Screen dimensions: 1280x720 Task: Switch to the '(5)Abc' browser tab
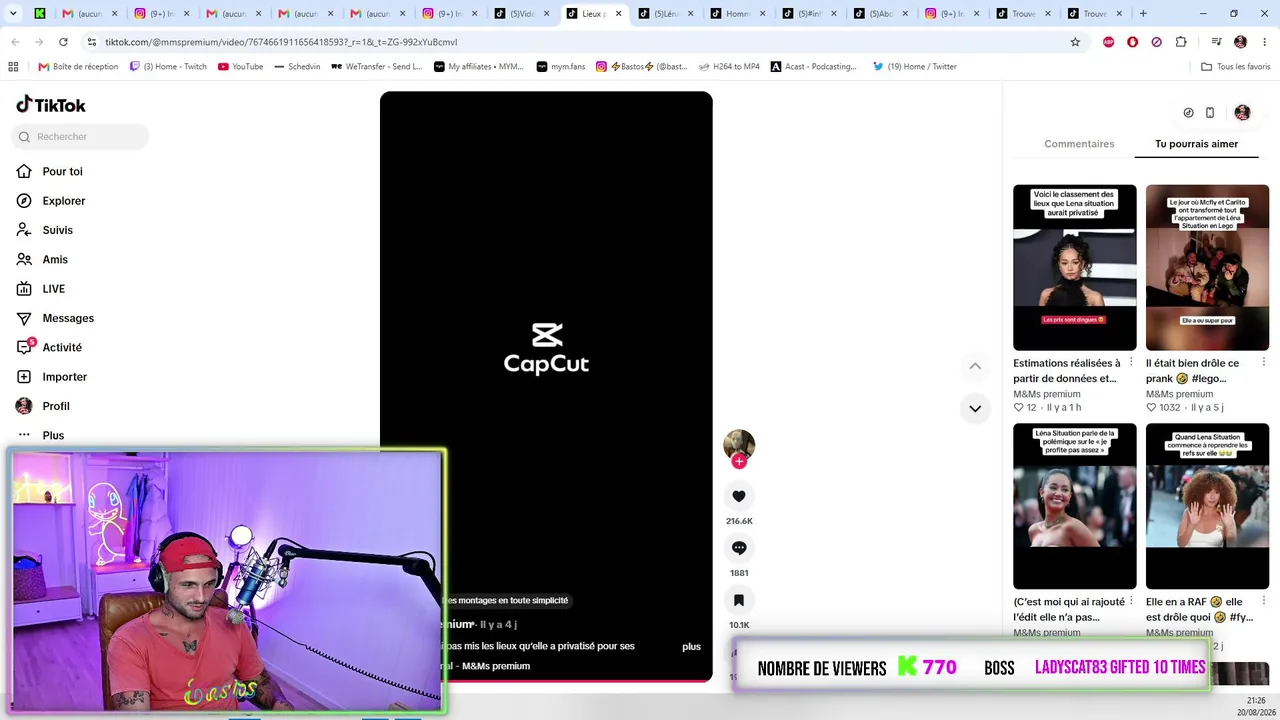(882, 14)
